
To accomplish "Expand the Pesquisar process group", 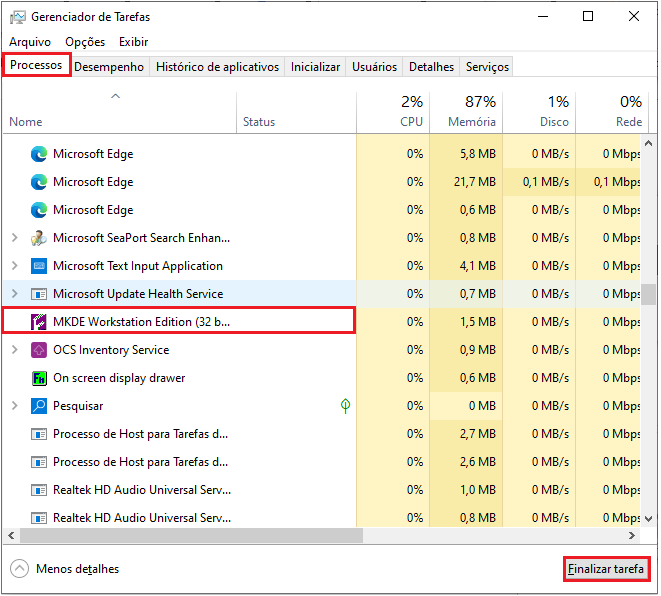I will click(x=15, y=406).
